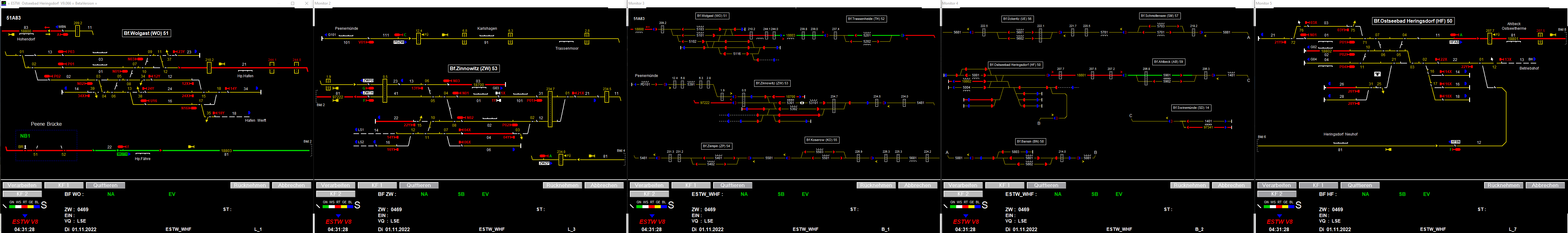
Task: Click KF 2 in the main ESTW window
Action: point(22,194)
